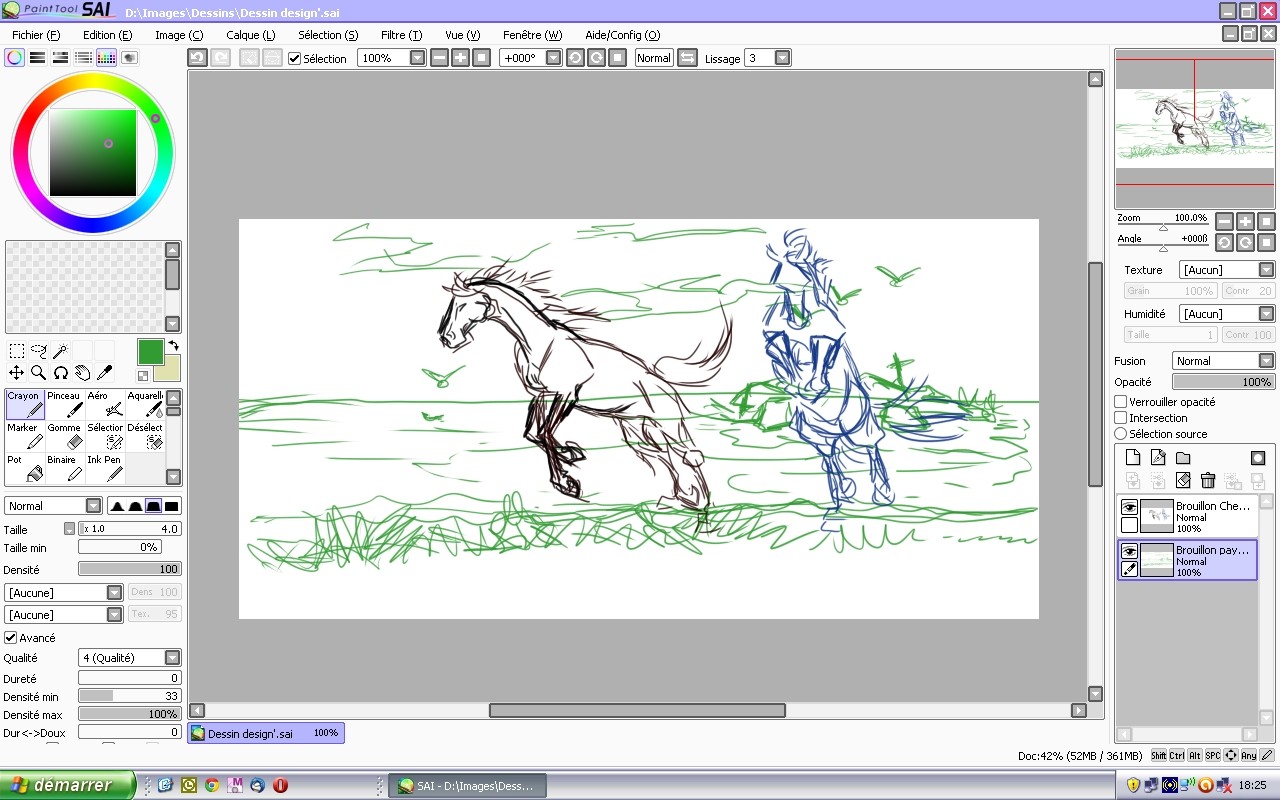Hide the Brouillon pay... layer
This screenshot has height=800, width=1280.
pyautogui.click(x=1129, y=551)
